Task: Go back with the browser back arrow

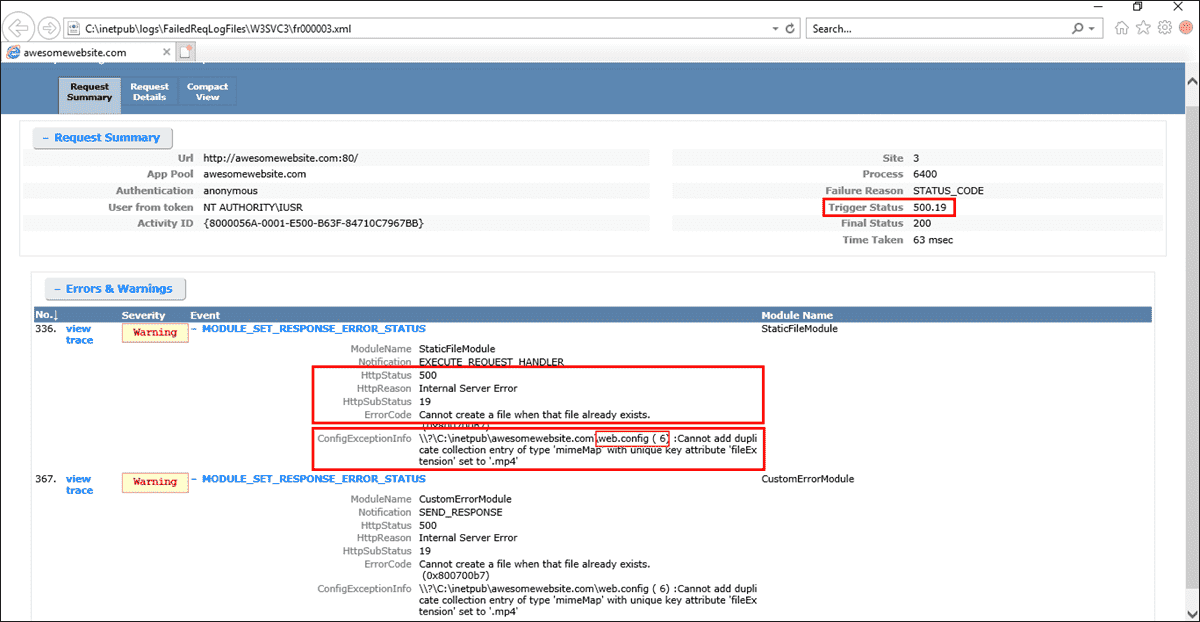Action: [20, 27]
